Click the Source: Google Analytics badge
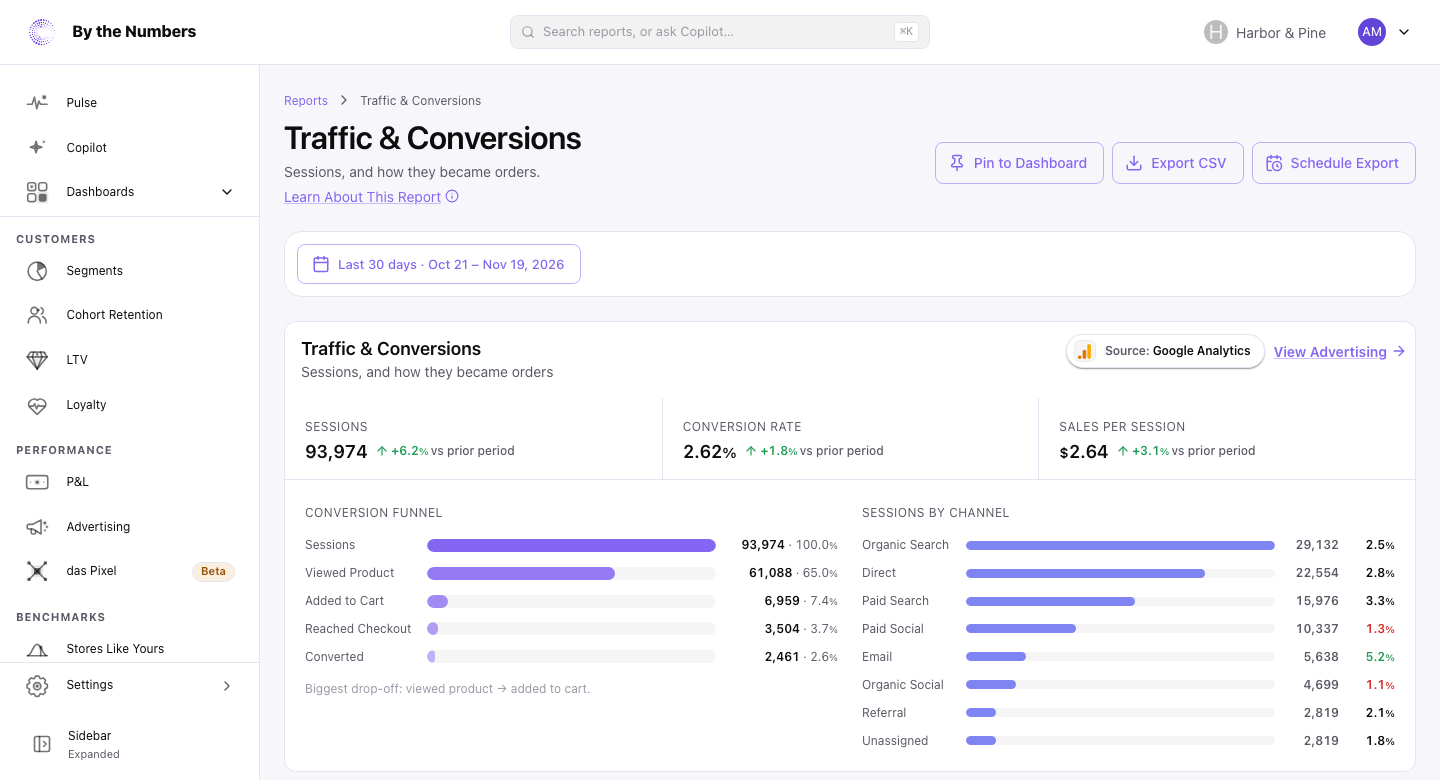This screenshot has width=1440, height=780. click(1165, 351)
